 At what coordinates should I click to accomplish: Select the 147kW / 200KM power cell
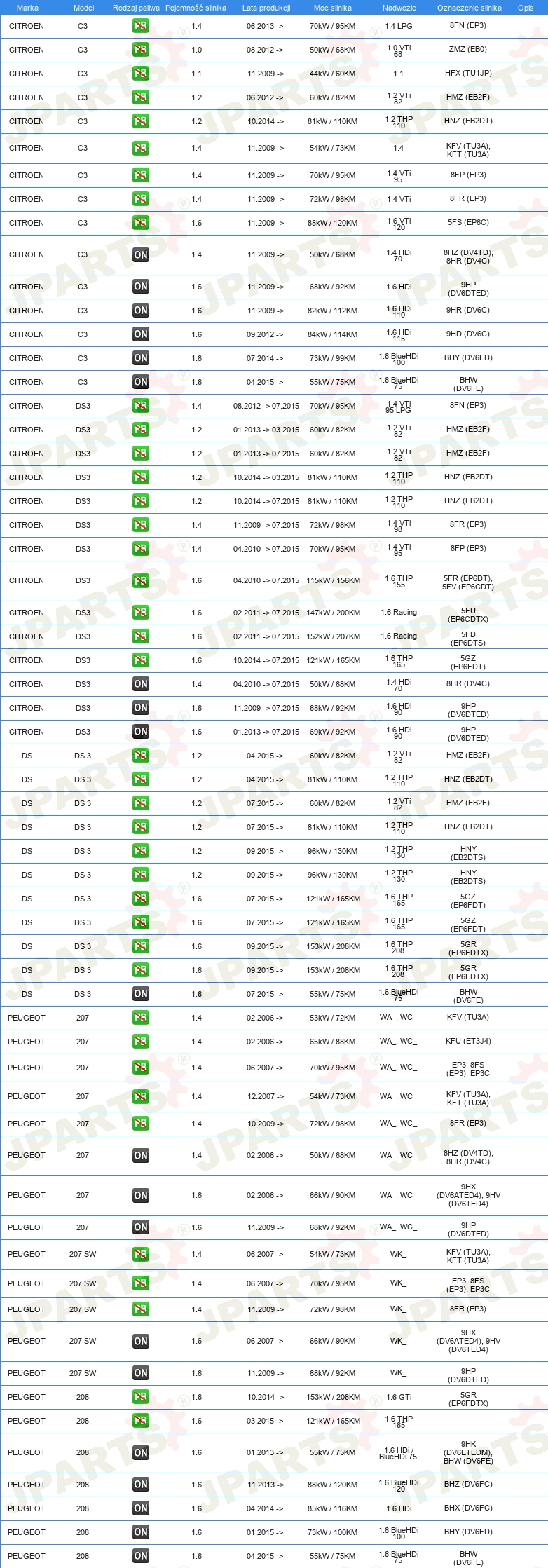(333, 613)
